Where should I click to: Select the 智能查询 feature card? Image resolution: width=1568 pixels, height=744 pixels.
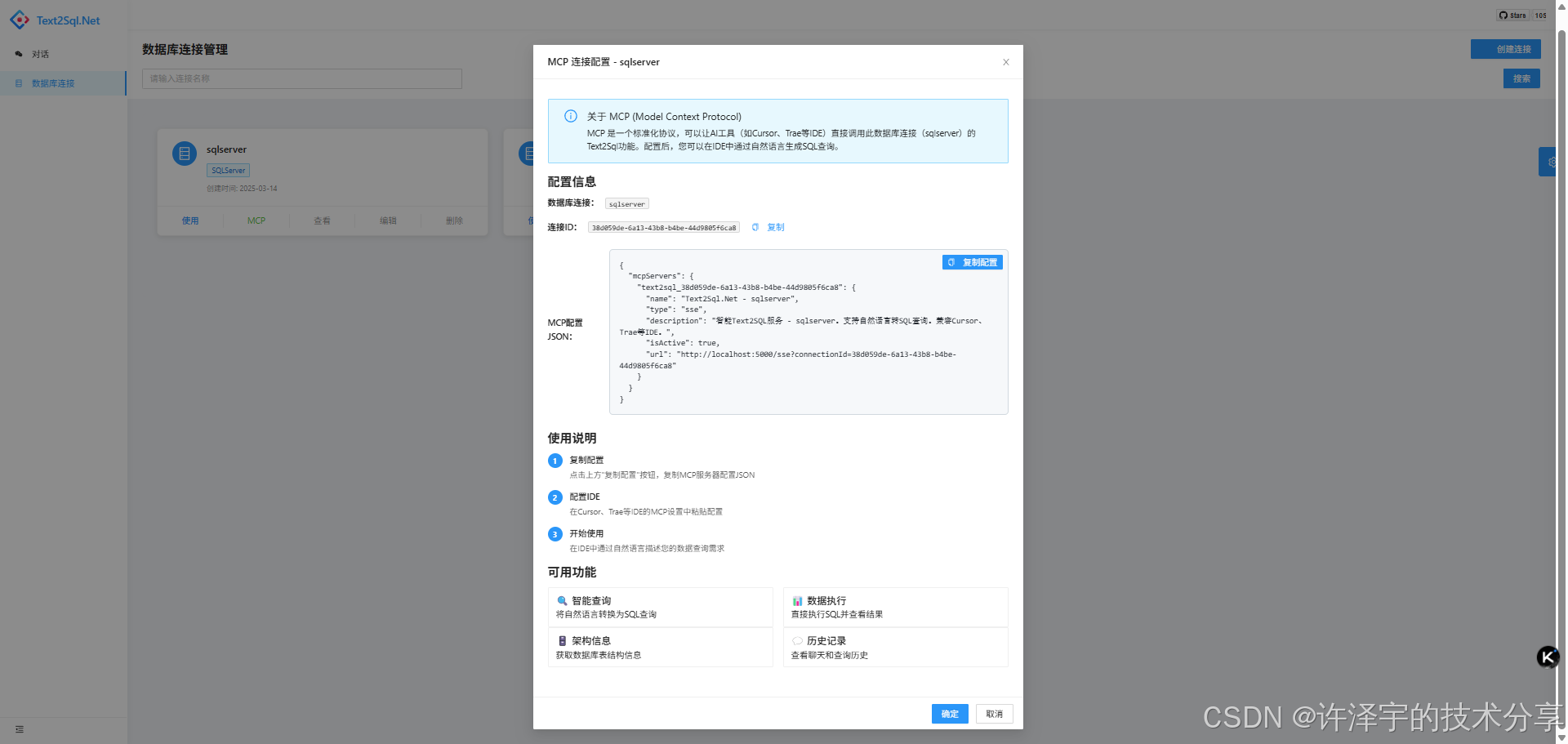(x=660, y=607)
